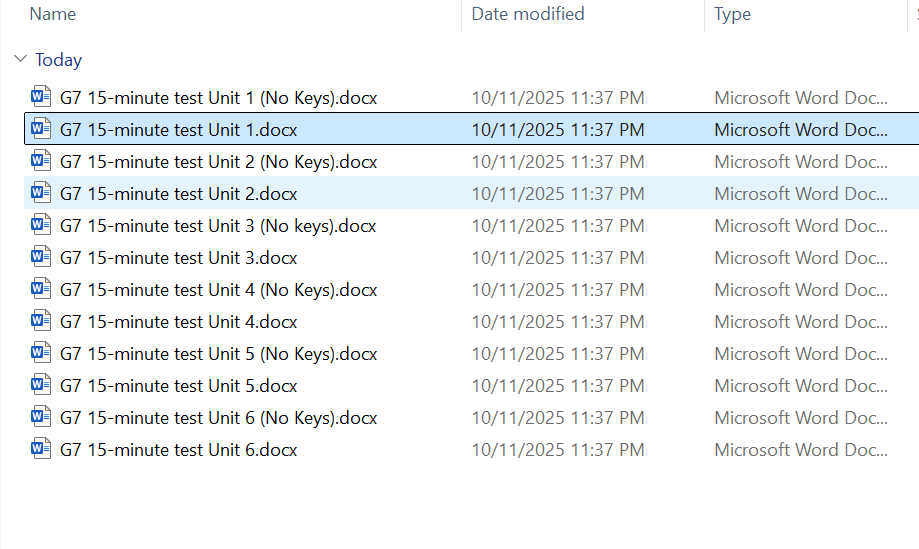Click Word icon of Unit 3 (No keys) file
This screenshot has height=549, width=919.
pyautogui.click(x=41, y=226)
